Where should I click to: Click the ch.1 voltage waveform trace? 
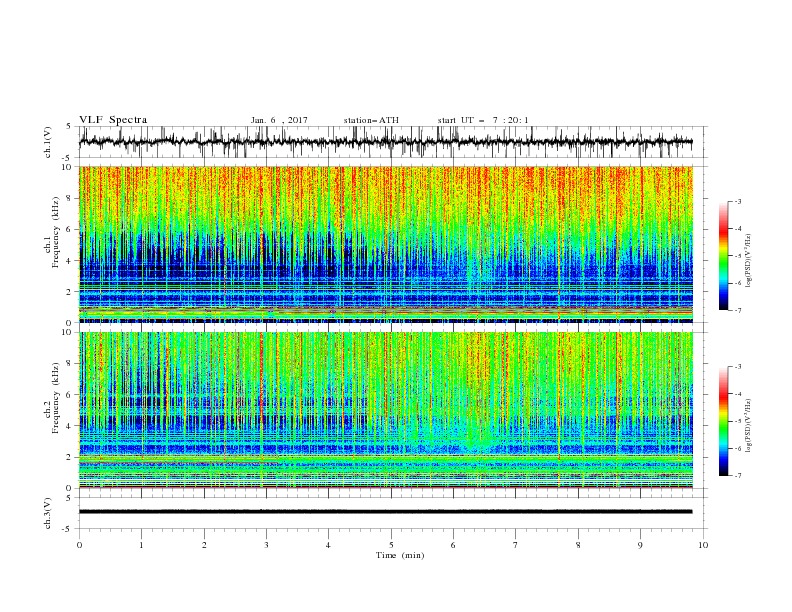click(385, 142)
